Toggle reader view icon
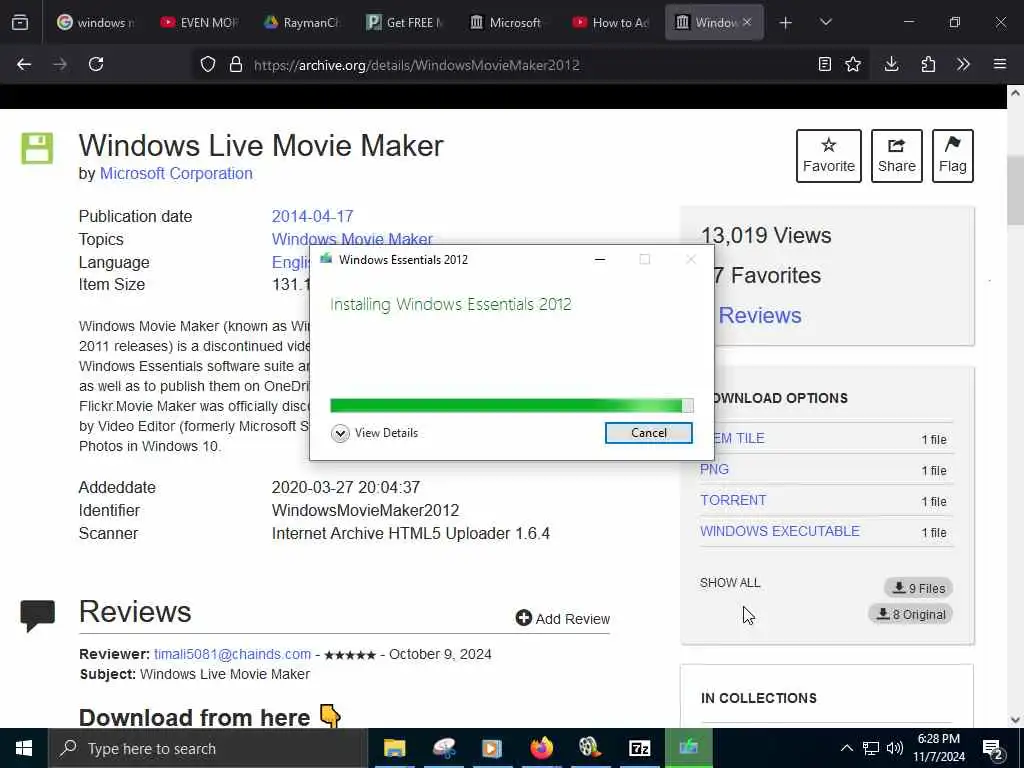 (x=825, y=64)
